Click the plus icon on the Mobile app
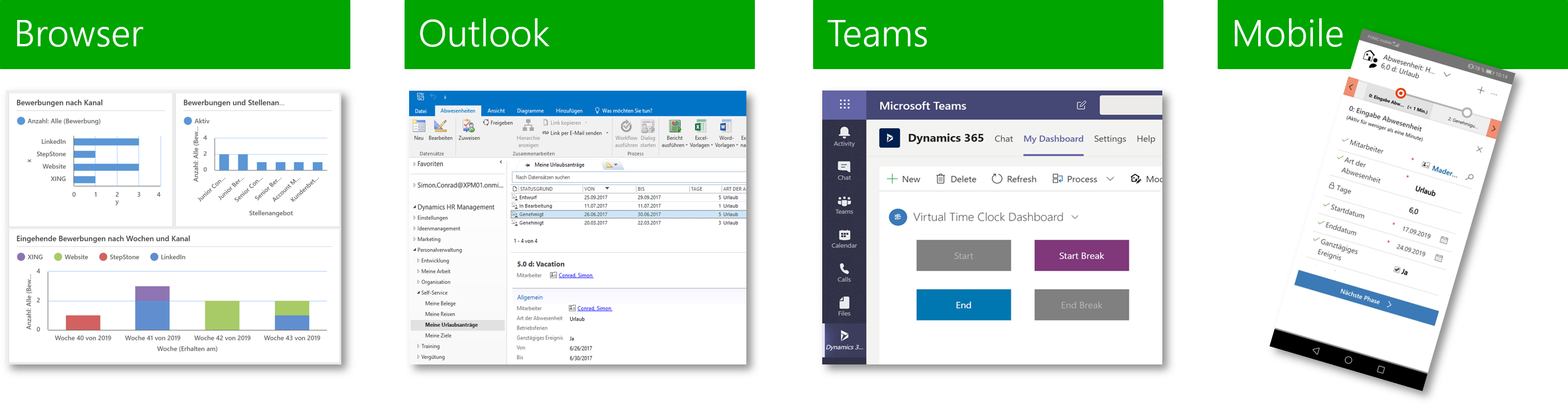The width and height of the screenshot is (1568, 405). click(x=1480, y=90)
